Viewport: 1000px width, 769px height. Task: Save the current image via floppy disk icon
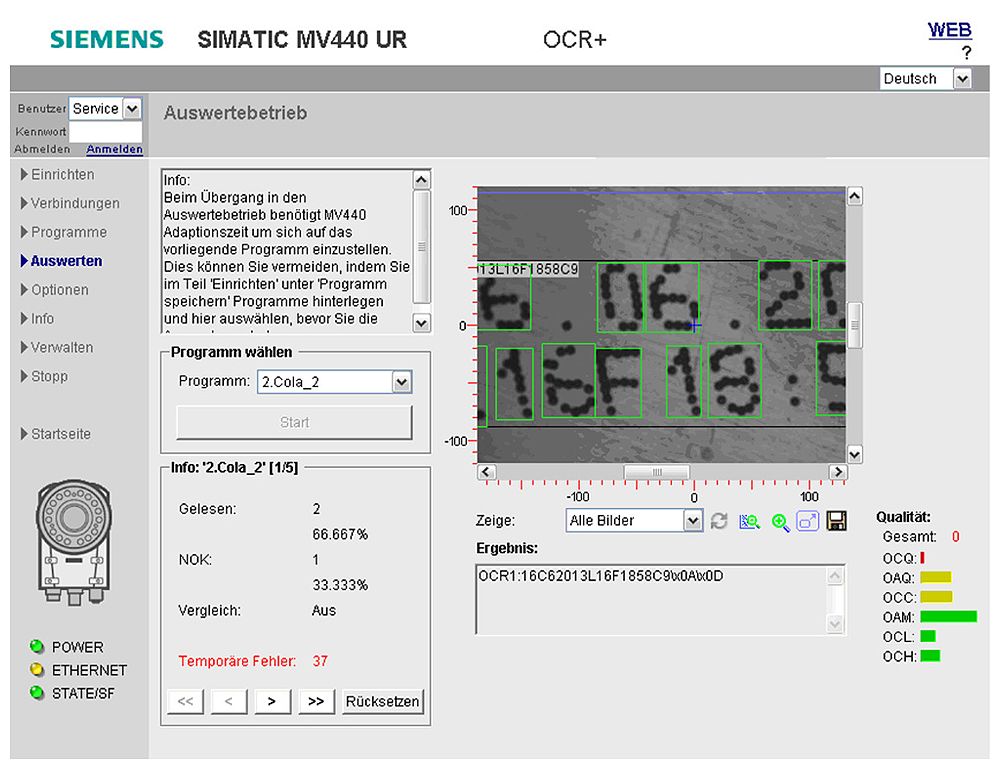836,521
